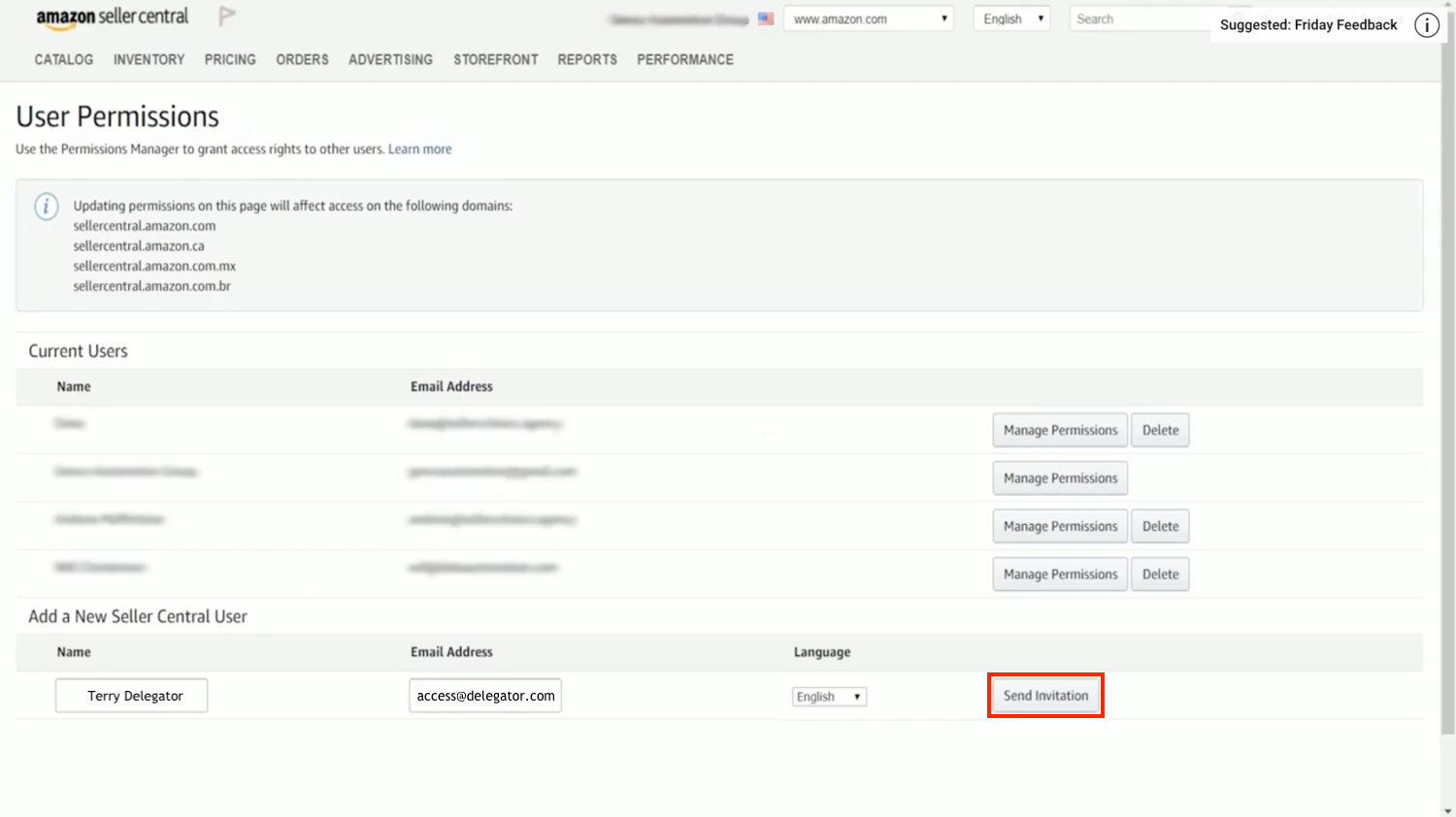Click the info icon next to Friday Feedback

point(1426,25)
